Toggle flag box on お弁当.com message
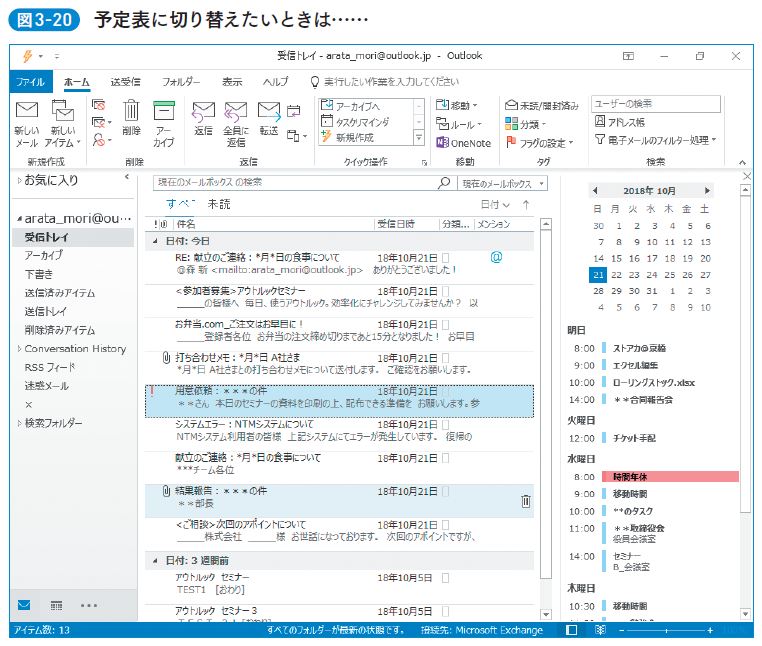Screen dimensions: 762x646 tap(445, 324)
